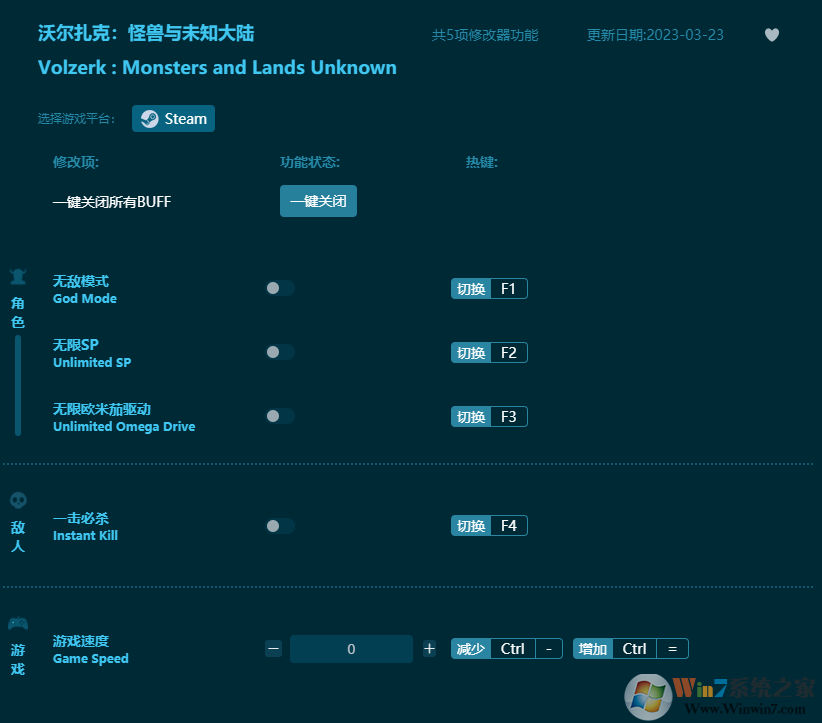This screenshot has height=723, width=822.
Task: Click the game category gamepad icon
Action: click(18, 623)
